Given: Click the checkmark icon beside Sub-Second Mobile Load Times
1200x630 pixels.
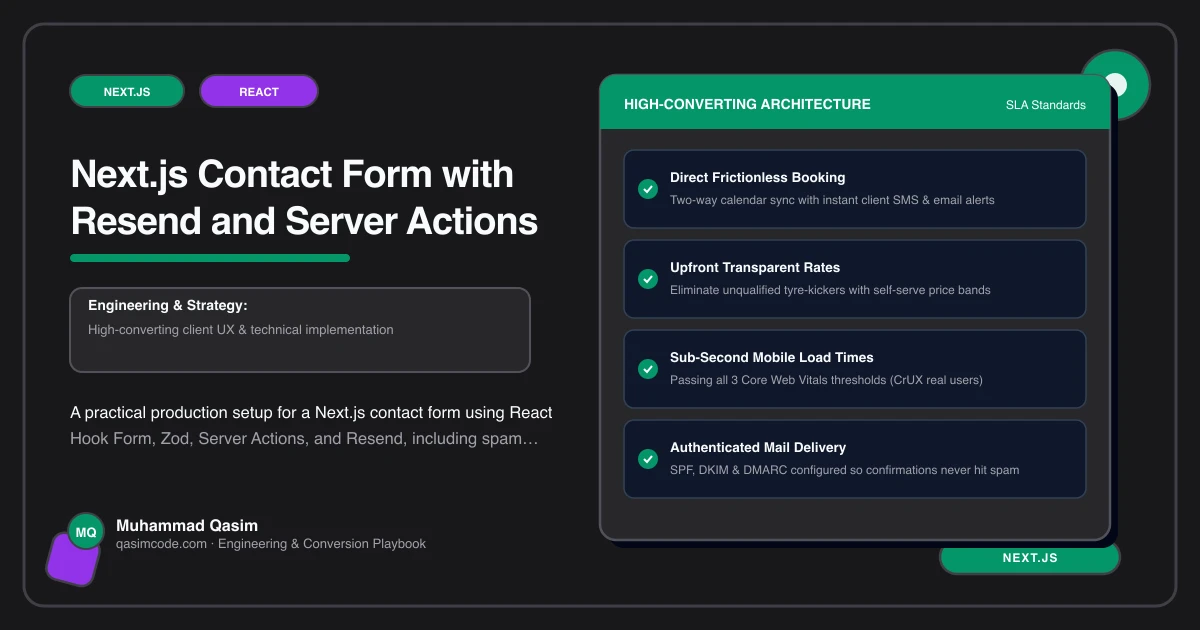Looking at the screenshot, I should coord(648,369).
